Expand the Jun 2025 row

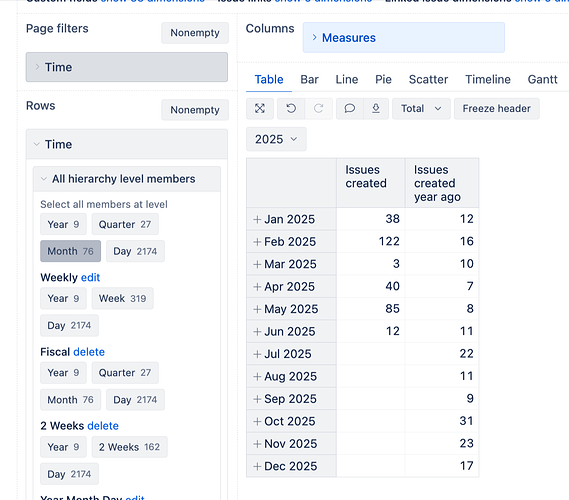click(x=257, y=332)
